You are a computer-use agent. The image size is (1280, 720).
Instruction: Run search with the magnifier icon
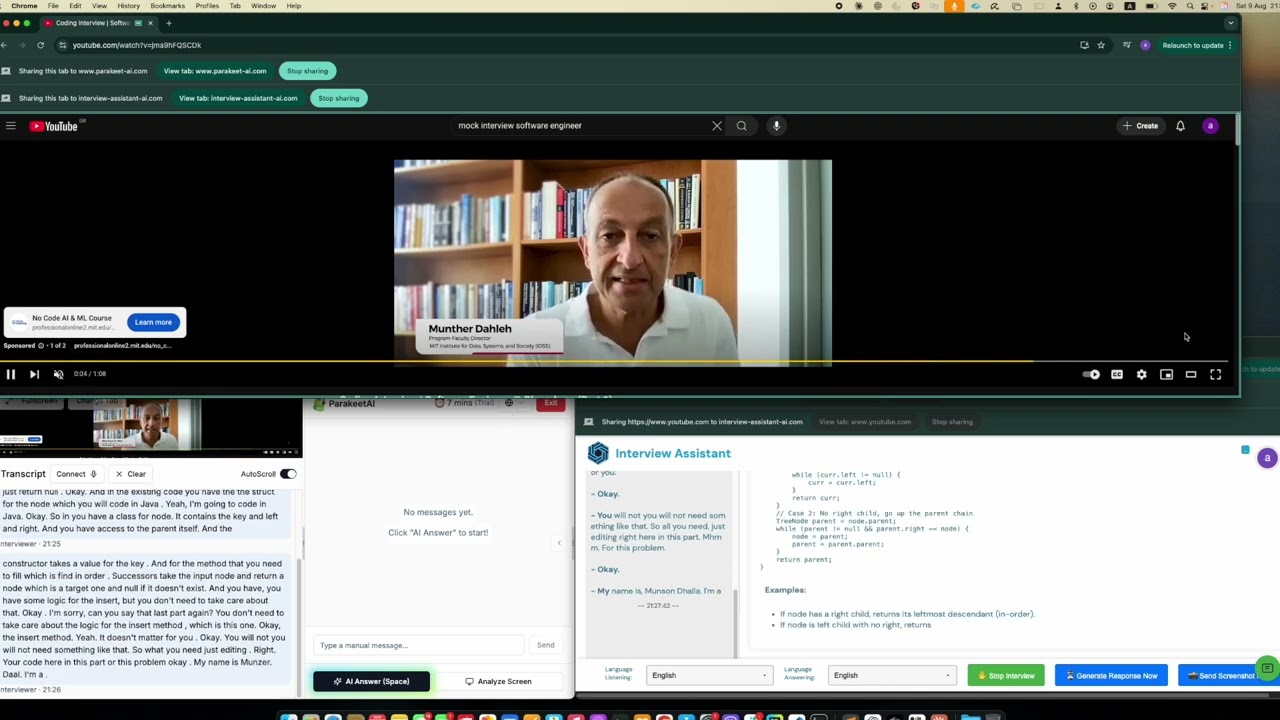pyautogui.click(x=742, y=126)
